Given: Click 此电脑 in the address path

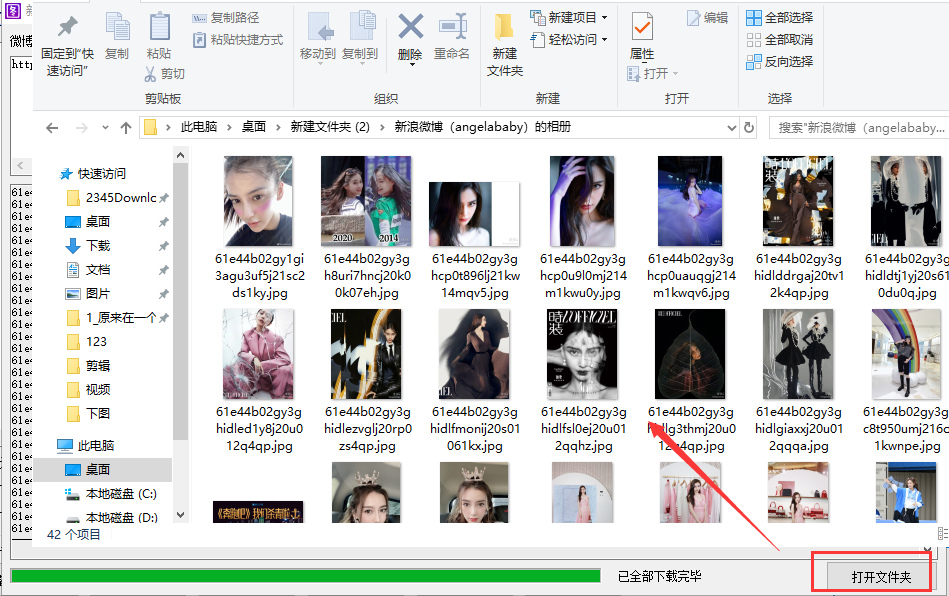Looking at the screenshot, I should point(199,127).
